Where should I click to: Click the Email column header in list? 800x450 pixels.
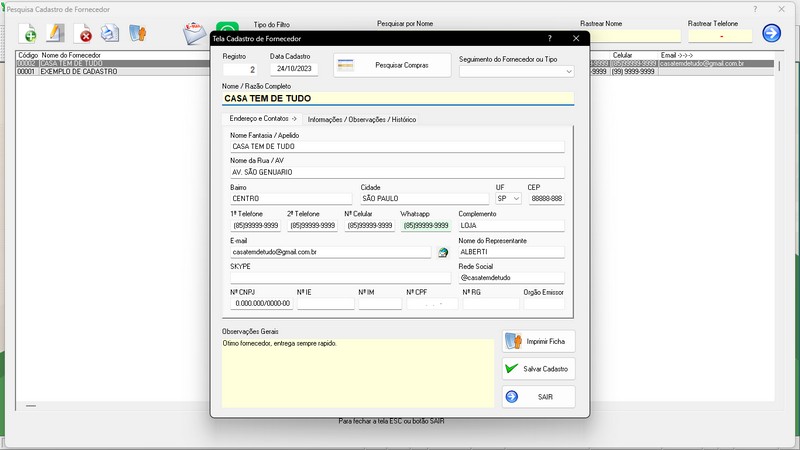(677, 55)
